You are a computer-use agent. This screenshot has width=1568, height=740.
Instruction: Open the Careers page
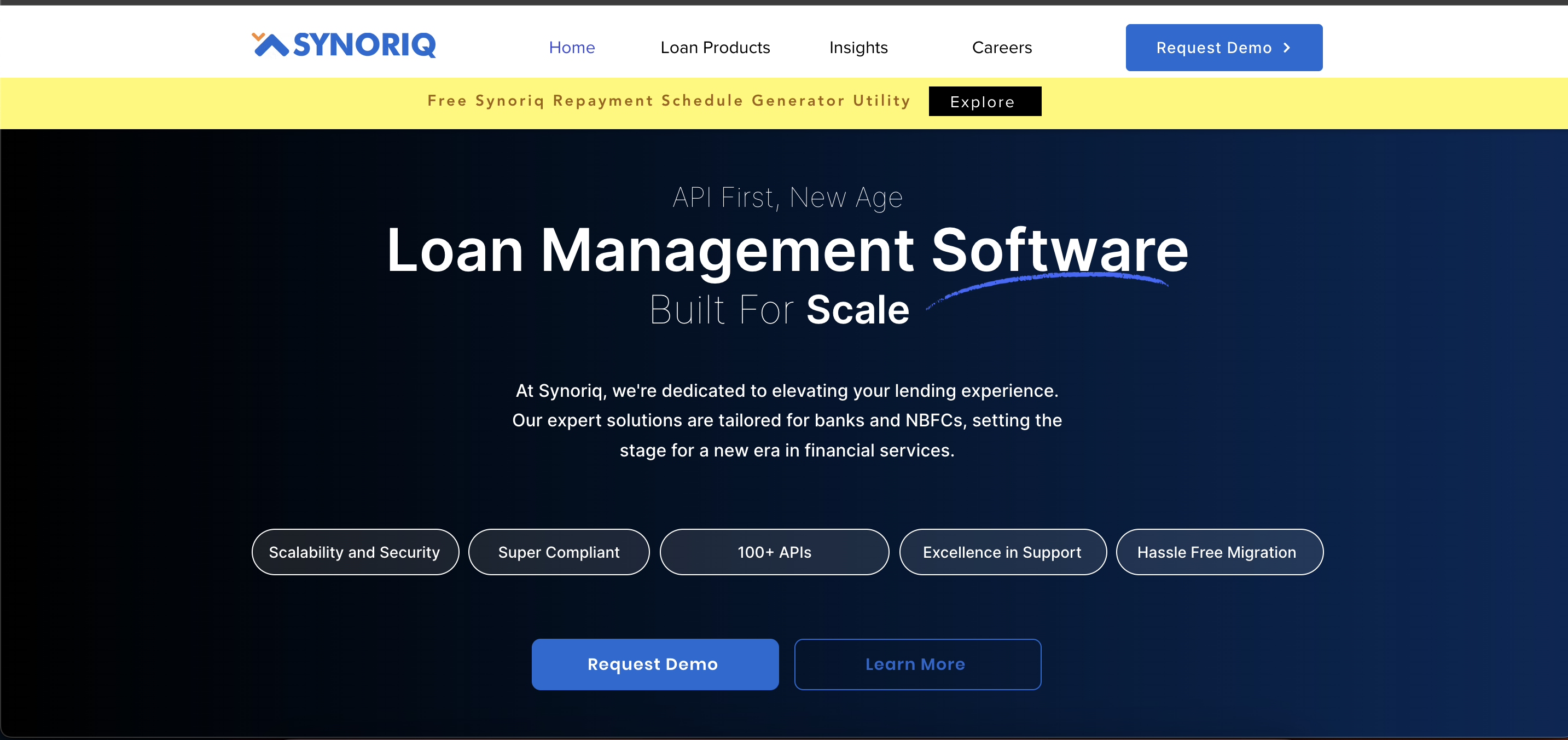pyautogui.click(x=1001, y=48)
